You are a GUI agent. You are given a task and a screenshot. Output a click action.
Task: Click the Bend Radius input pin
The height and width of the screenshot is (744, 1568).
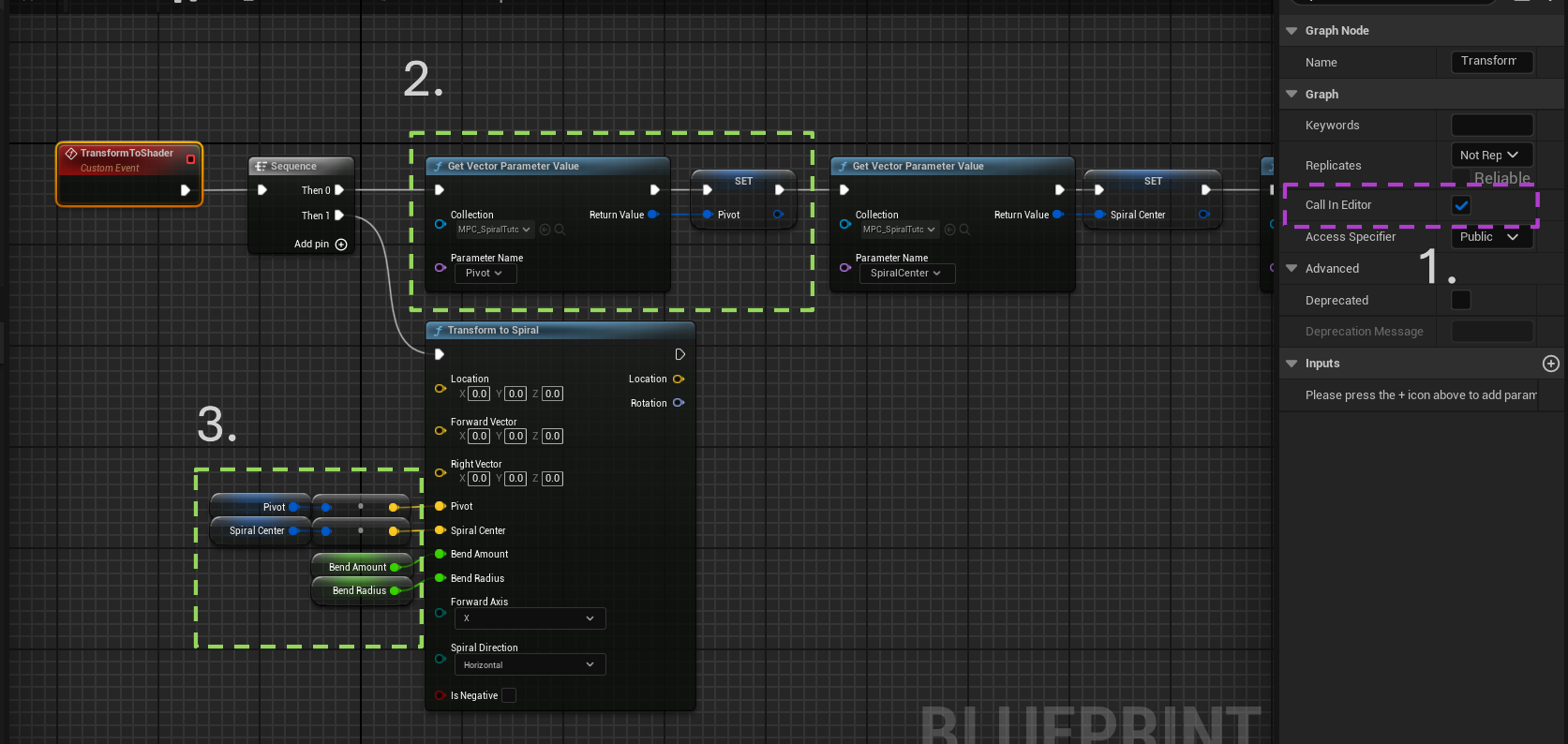(441, 578)
